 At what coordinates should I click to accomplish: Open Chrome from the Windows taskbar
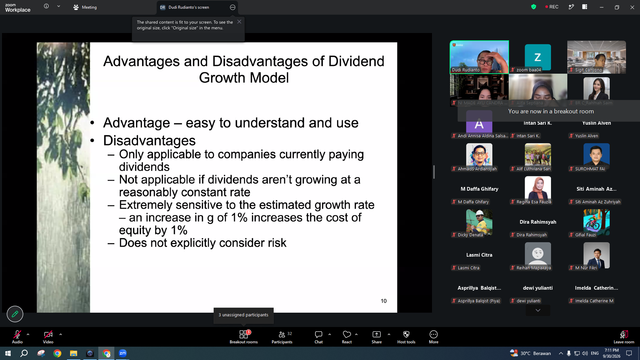pyautogui.click(x=58, y=353)
